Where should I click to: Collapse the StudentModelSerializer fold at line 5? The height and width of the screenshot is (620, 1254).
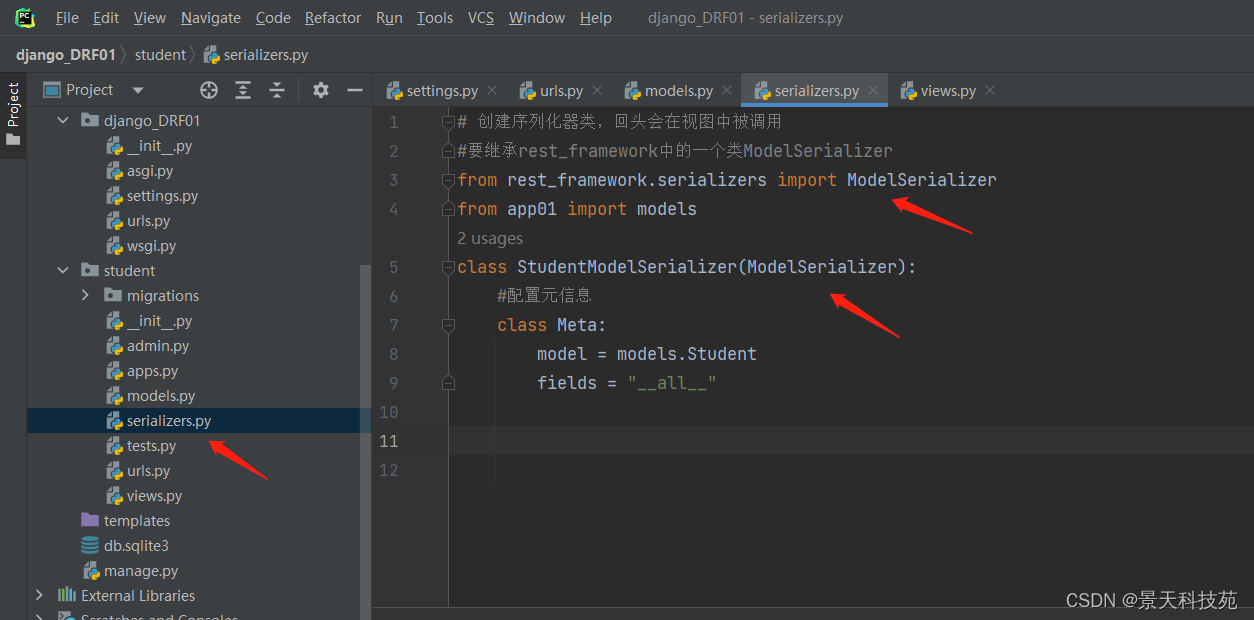tap(447, 267)
